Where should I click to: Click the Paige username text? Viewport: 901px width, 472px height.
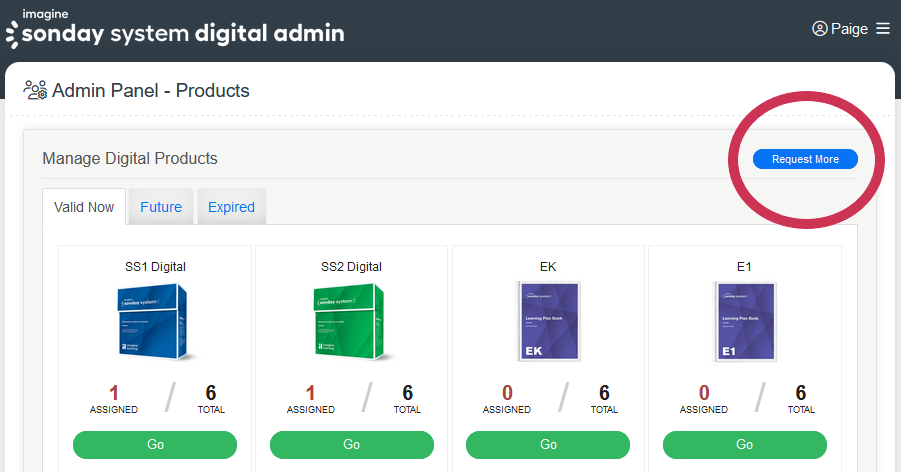click(x=849, y=29)
